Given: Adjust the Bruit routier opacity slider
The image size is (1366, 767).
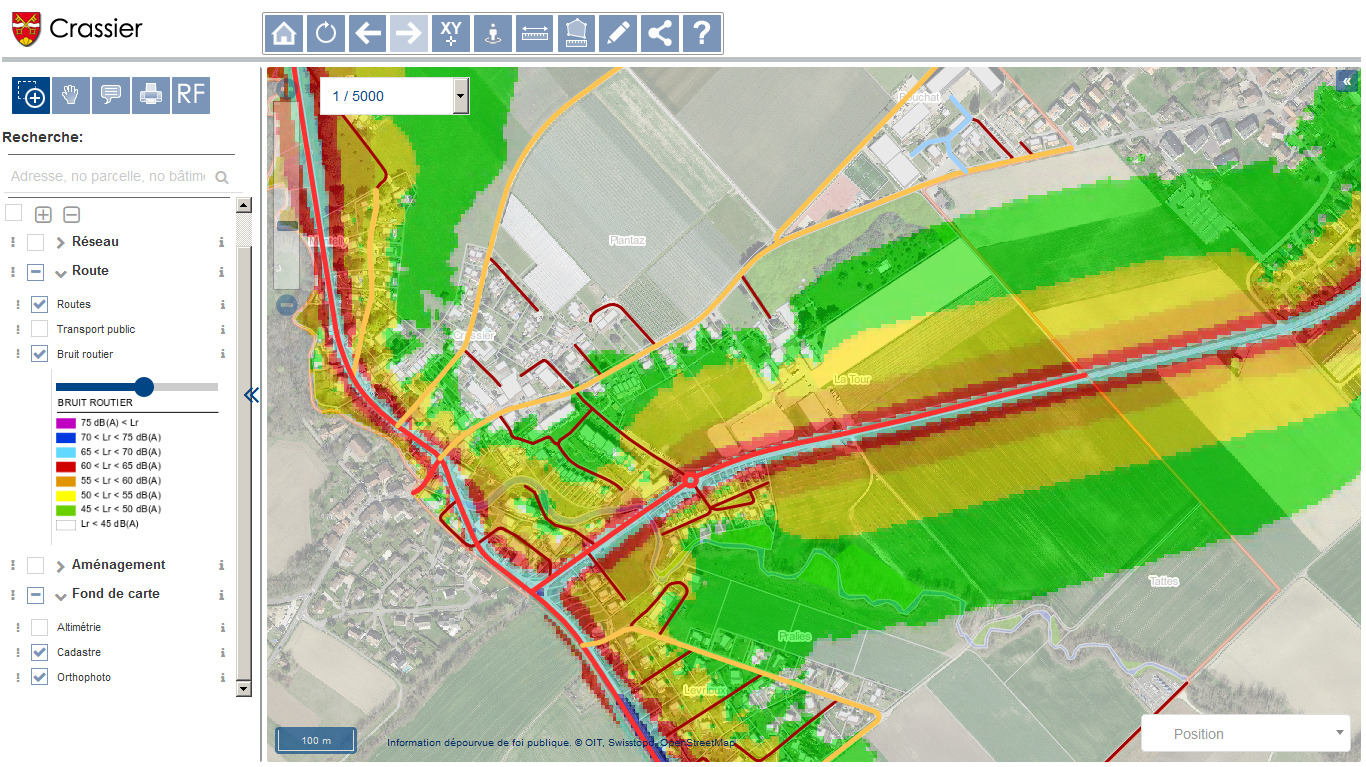Looking at the screenshot, I should click(x=143, y=387).
